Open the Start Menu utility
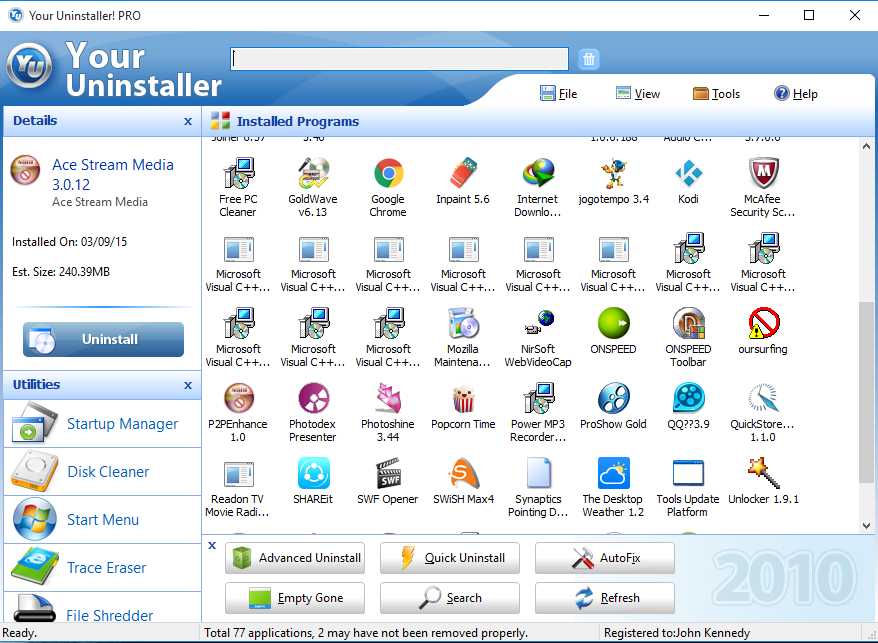The width and height of the screenshot is (878, 643). (x=102, y=520)
